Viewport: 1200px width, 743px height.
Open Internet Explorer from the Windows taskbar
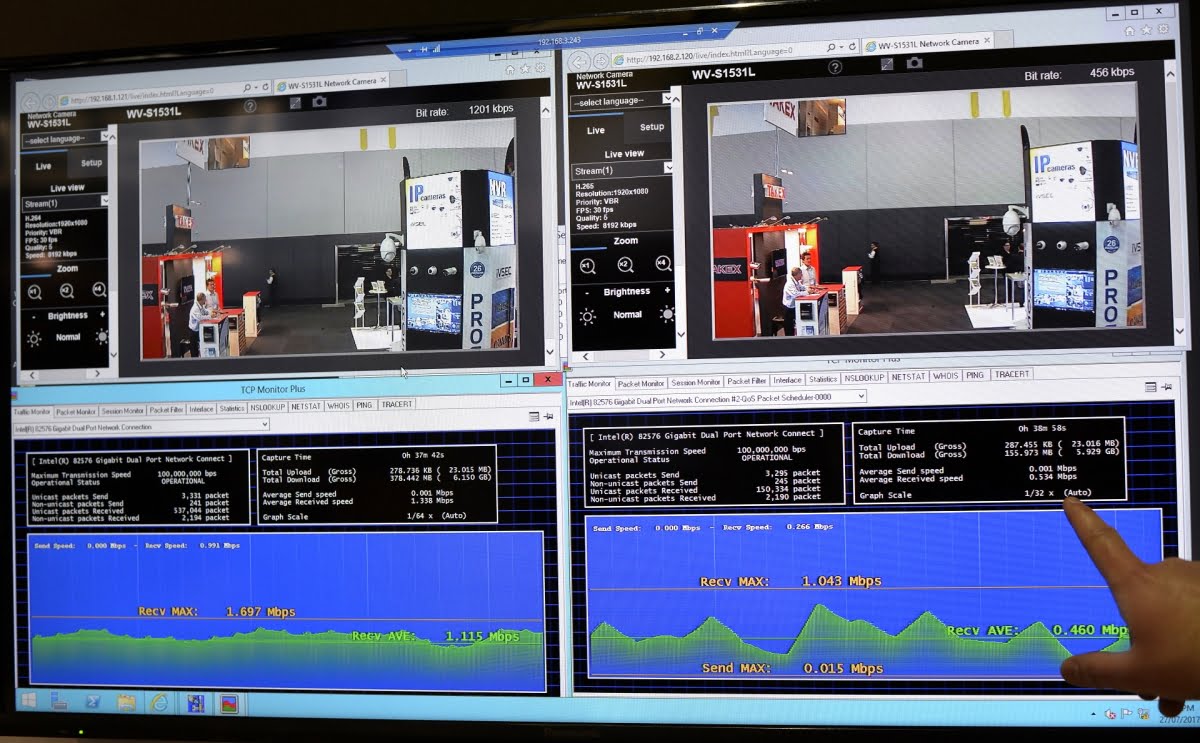pos(158,702)
